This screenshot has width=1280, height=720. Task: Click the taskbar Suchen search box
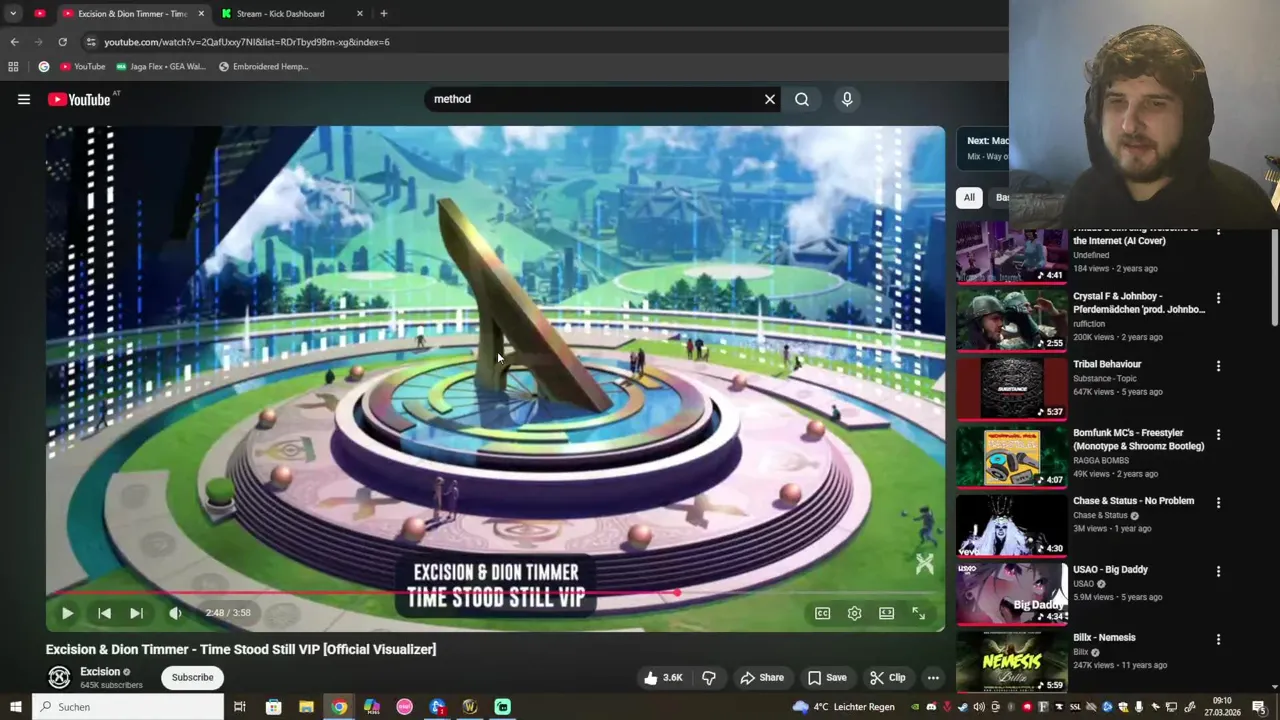(128, 707)
